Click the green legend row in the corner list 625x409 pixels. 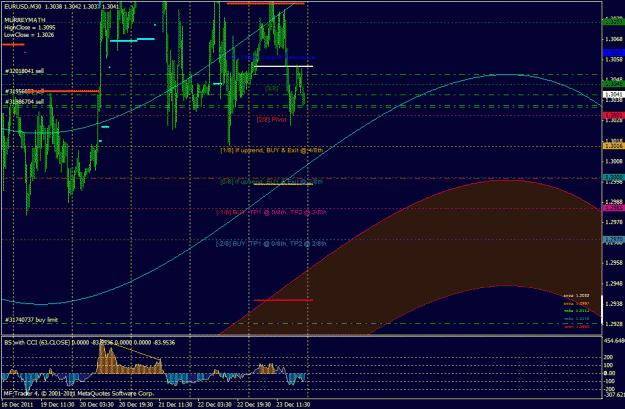pyautogui.click(x=577, y=311)
